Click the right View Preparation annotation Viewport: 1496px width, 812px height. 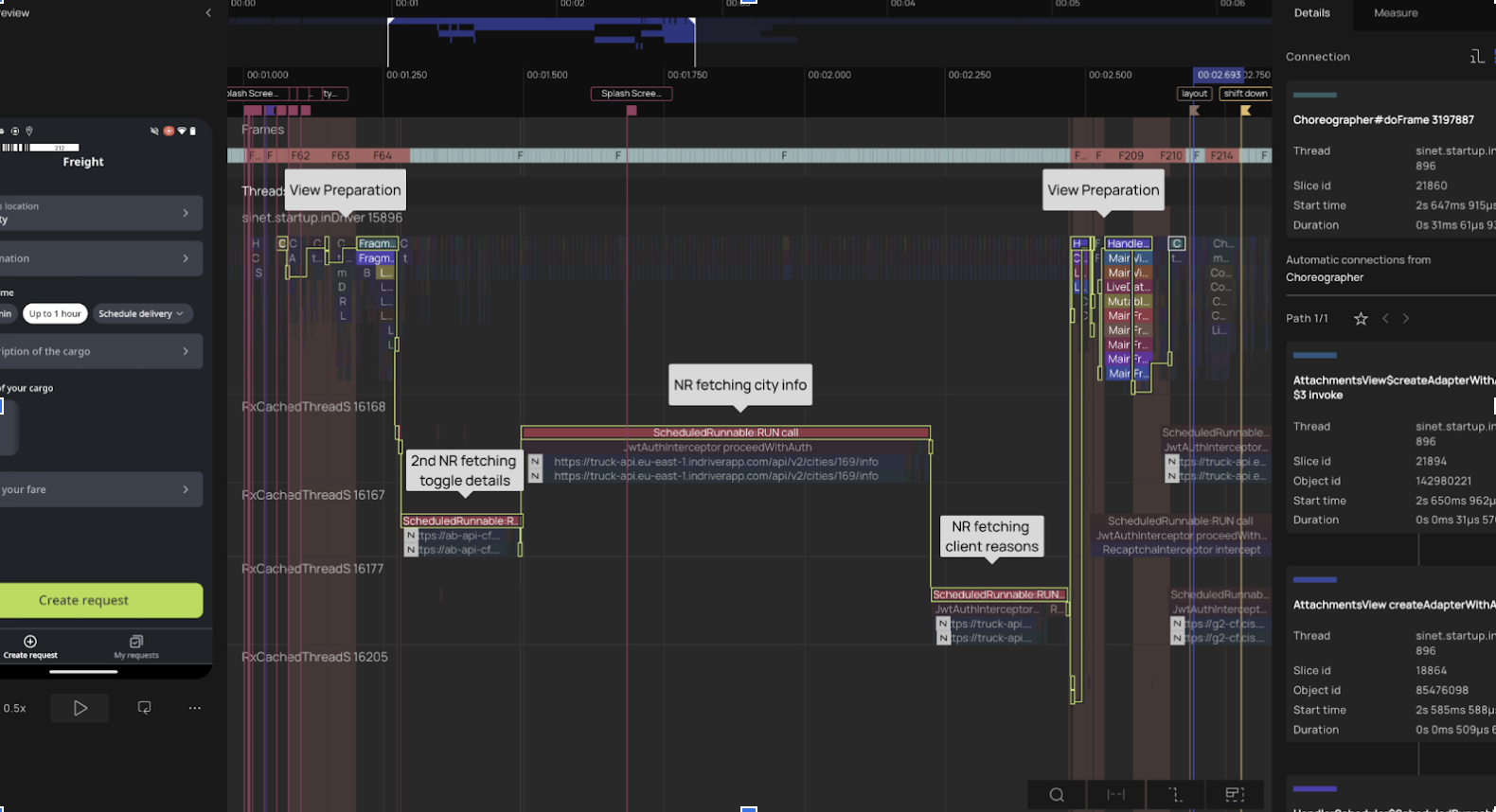pyautogui.click(x=1103, y=190)
